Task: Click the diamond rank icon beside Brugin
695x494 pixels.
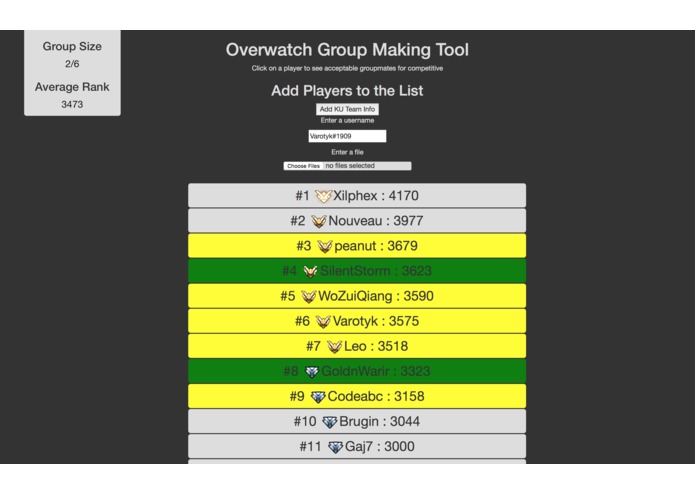Action: click(x=329, y=422)
